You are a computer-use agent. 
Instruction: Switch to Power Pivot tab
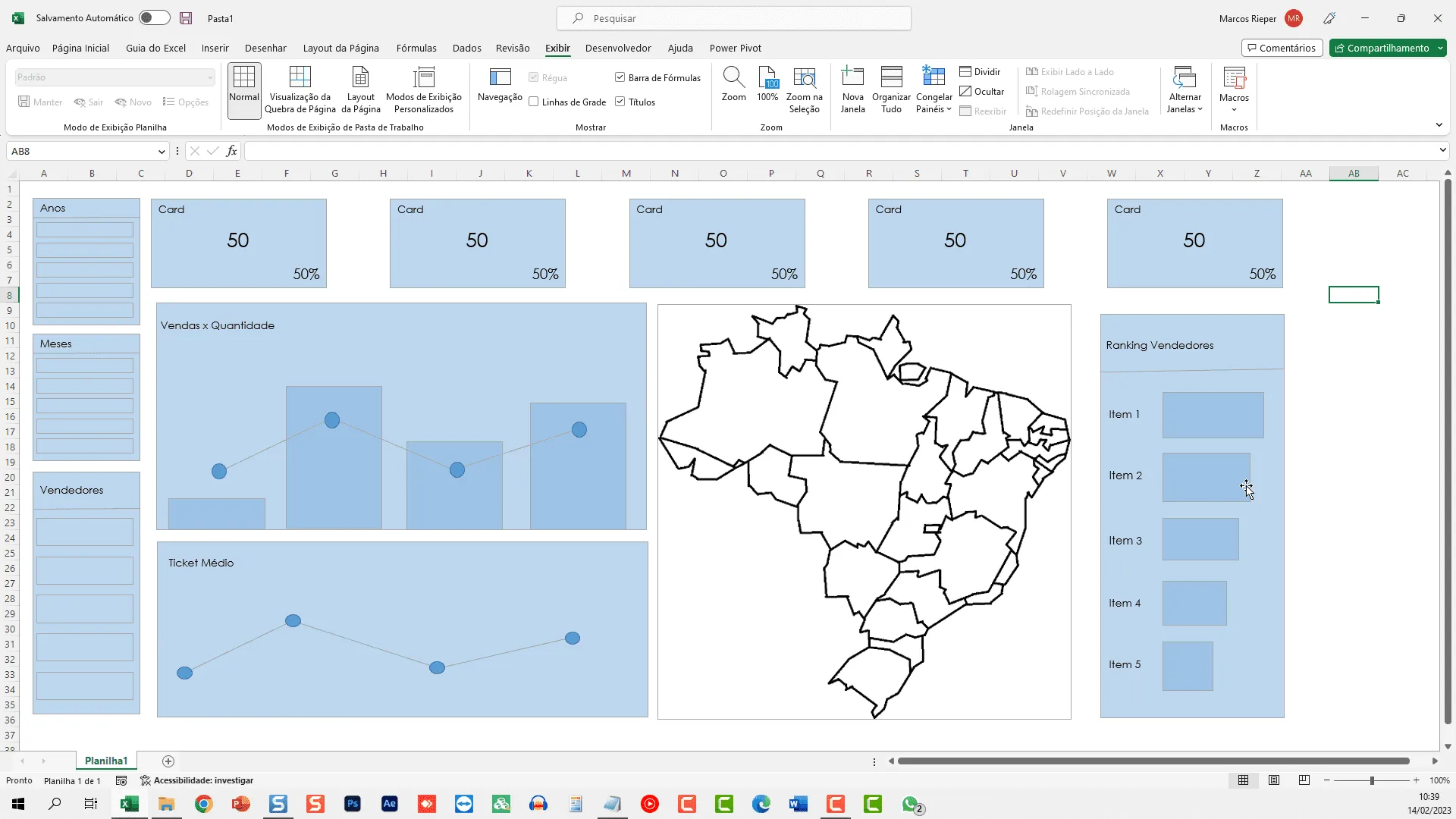[735, 48]
